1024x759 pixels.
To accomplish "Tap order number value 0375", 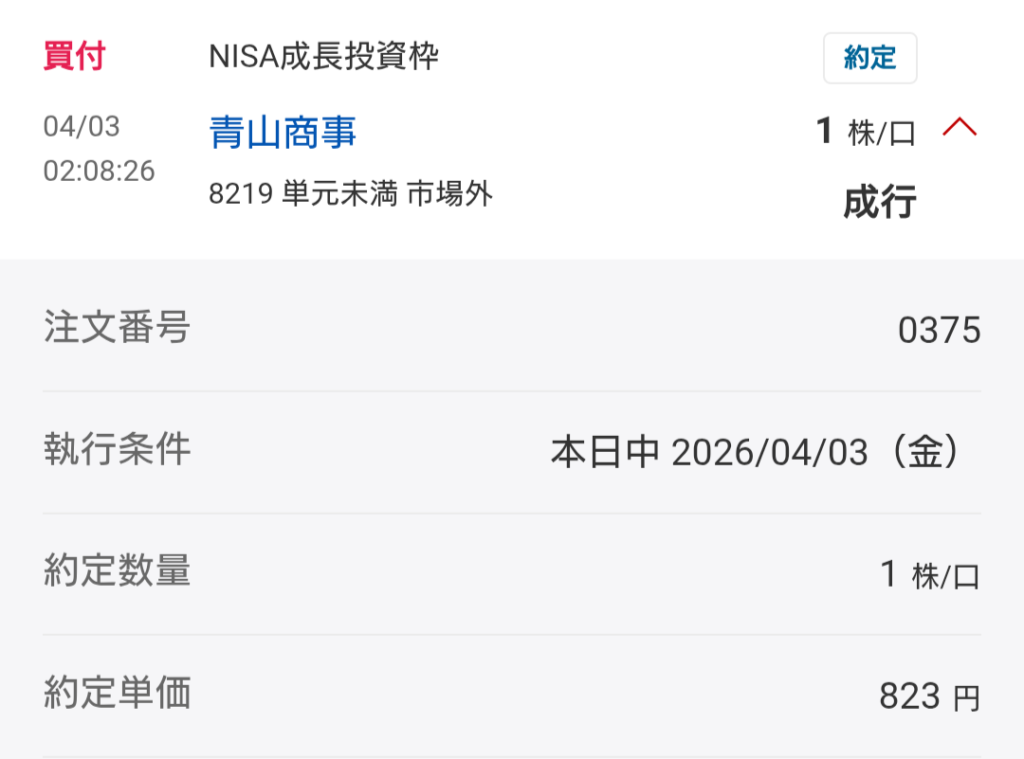I will click(939, 330).
